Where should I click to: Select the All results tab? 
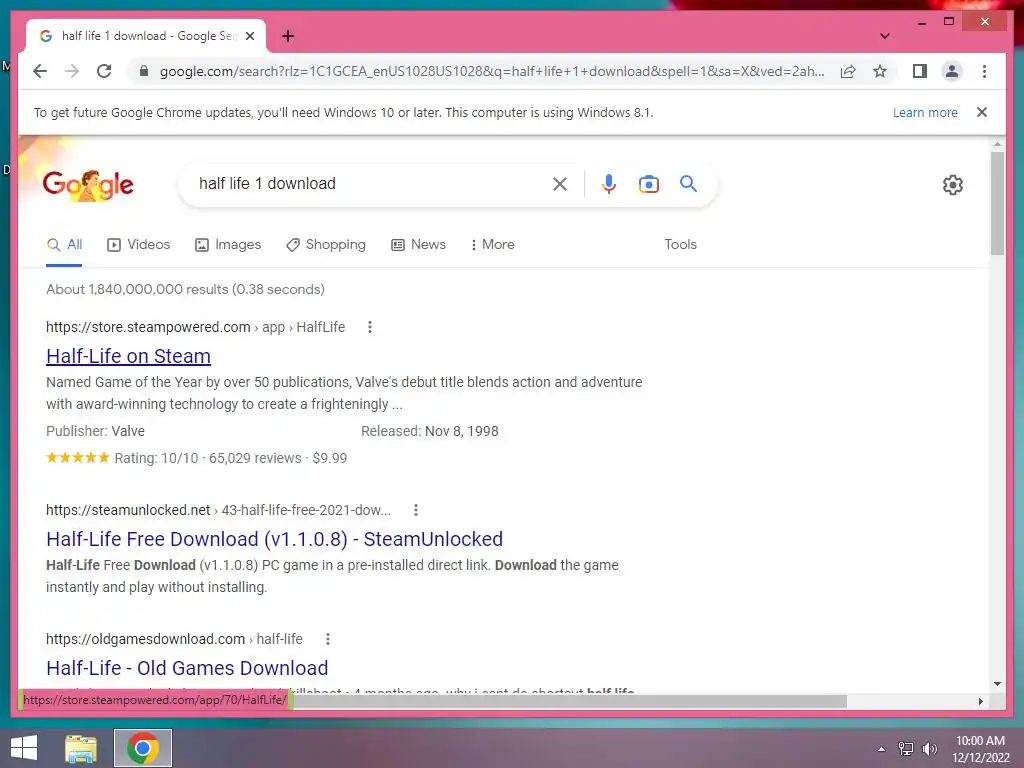click(64, 245)
